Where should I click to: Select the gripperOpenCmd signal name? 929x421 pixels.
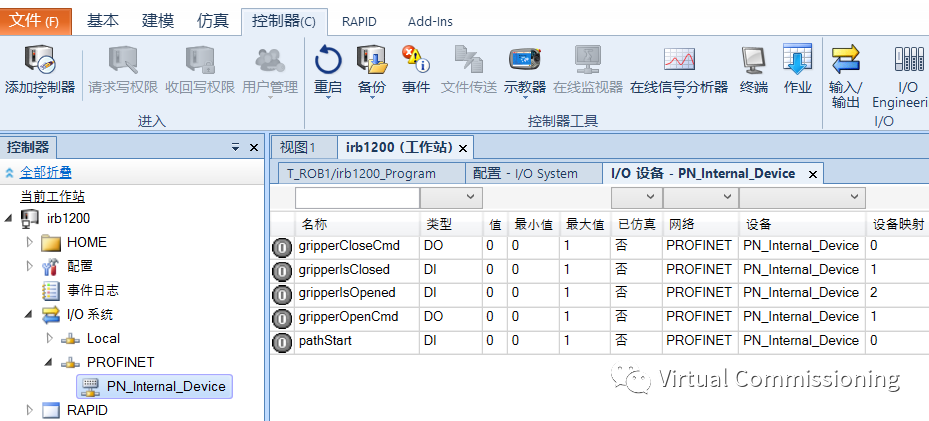pos(348,317)
